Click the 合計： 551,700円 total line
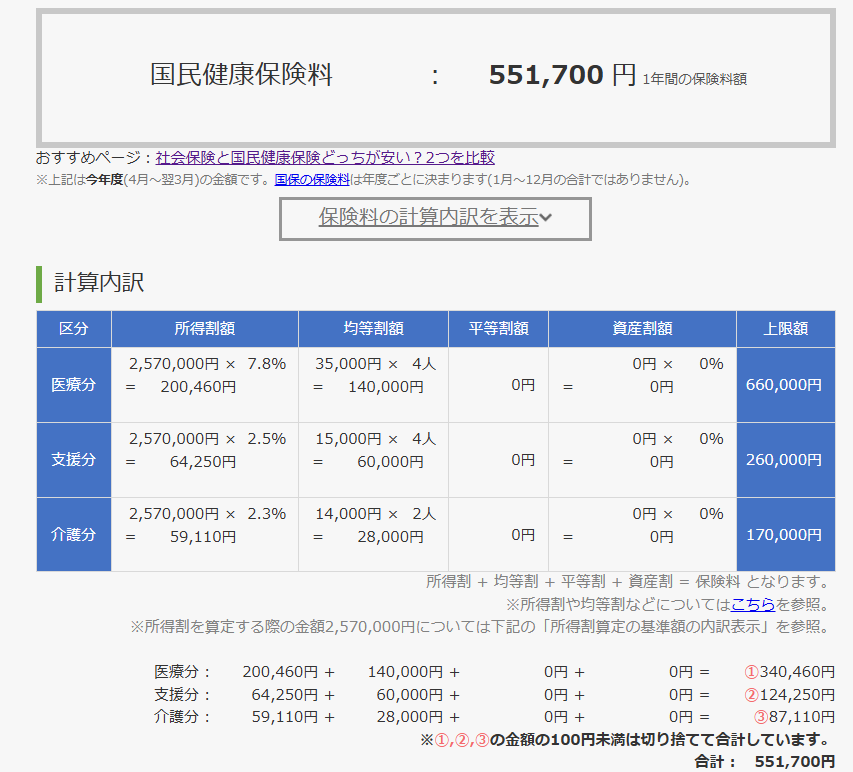 point(764,762)
